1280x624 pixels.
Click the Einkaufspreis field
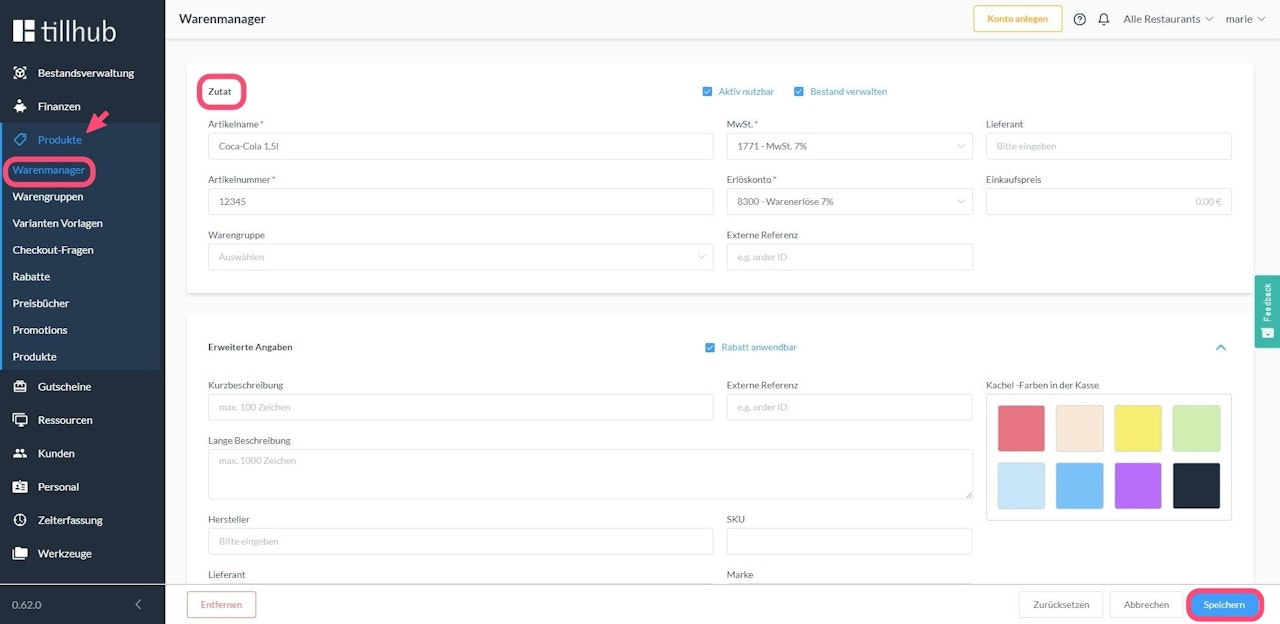click(1109, 202)
